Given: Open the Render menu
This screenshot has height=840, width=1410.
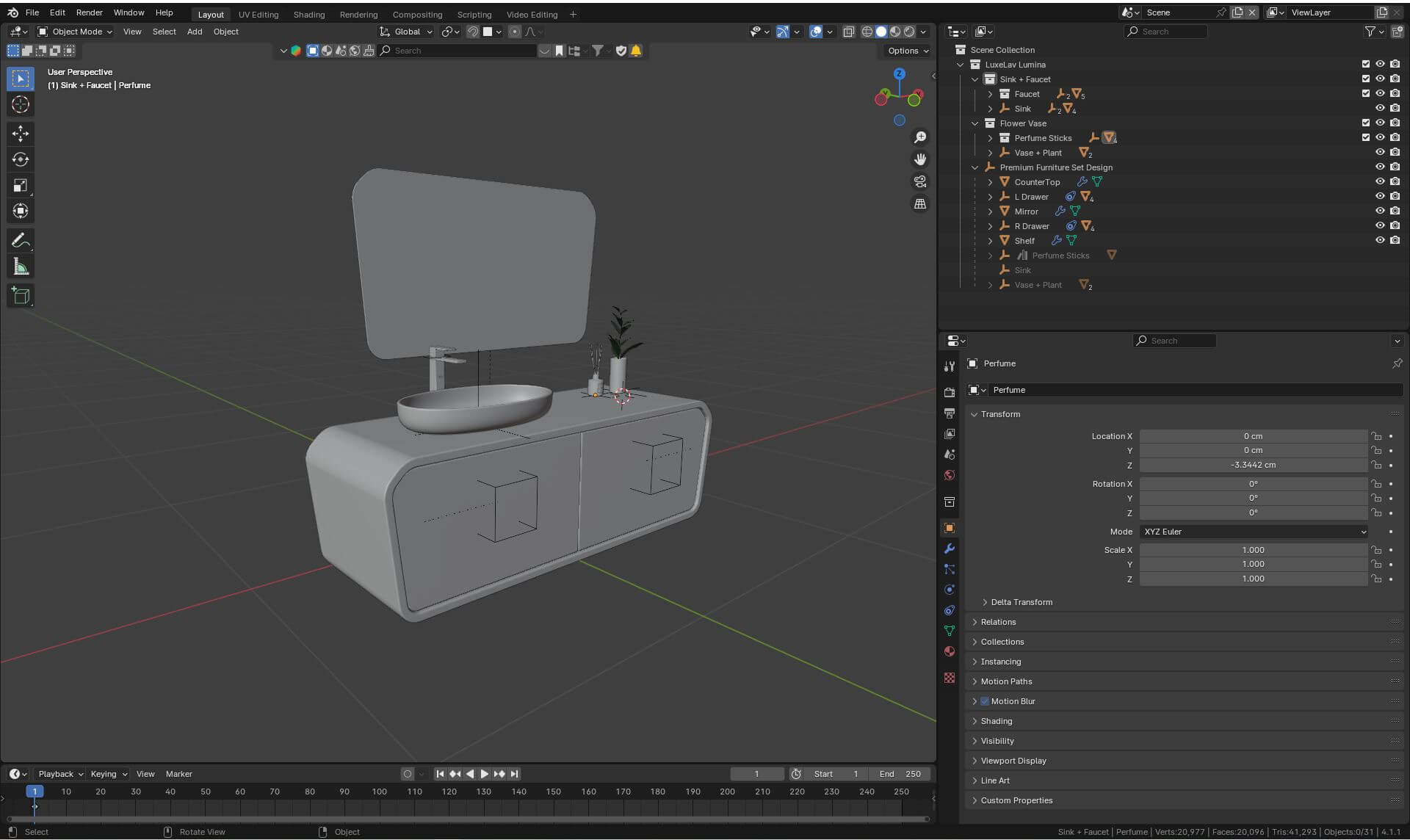Looking at the screenshot, I should tap(89, 12).
